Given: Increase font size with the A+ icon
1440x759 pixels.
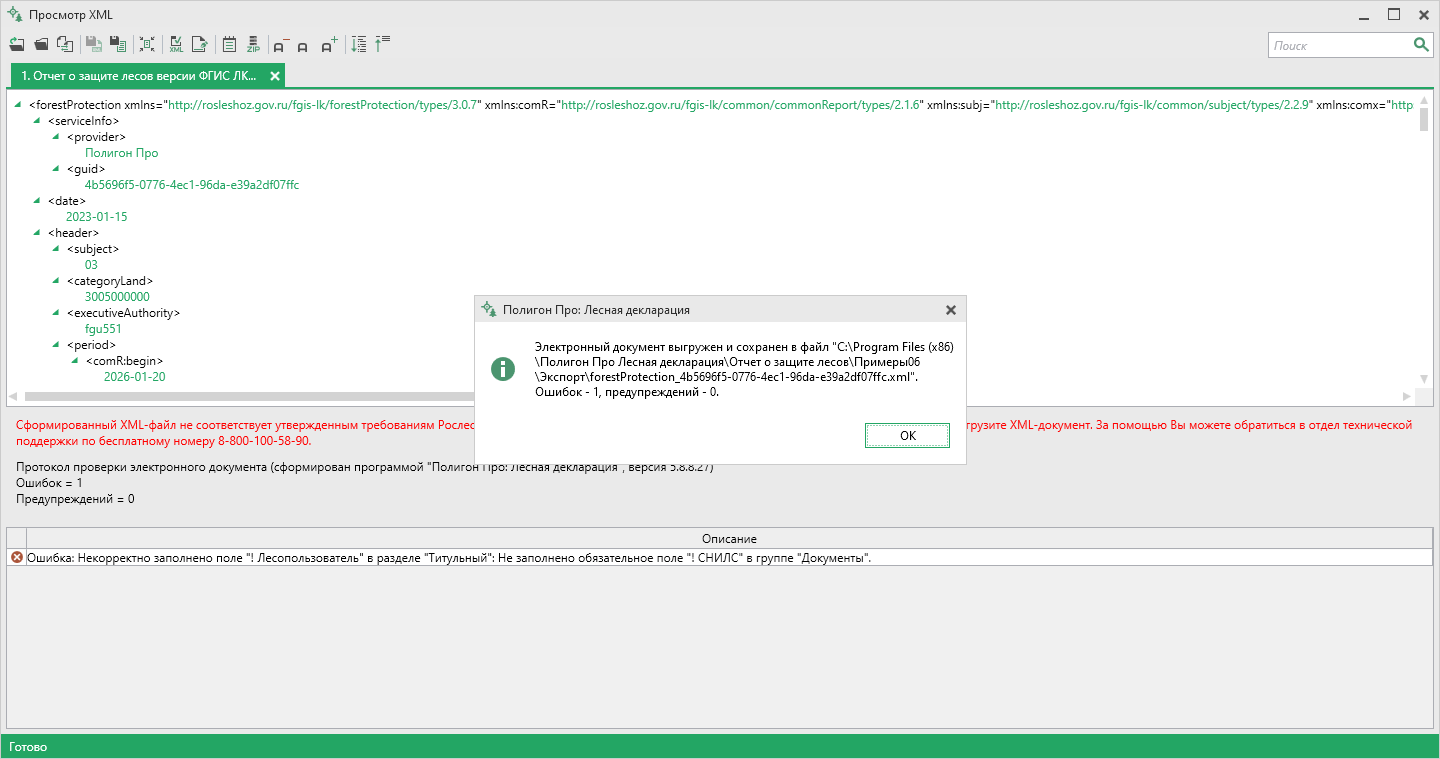Looking at the screenshot, I should (329, 45).
